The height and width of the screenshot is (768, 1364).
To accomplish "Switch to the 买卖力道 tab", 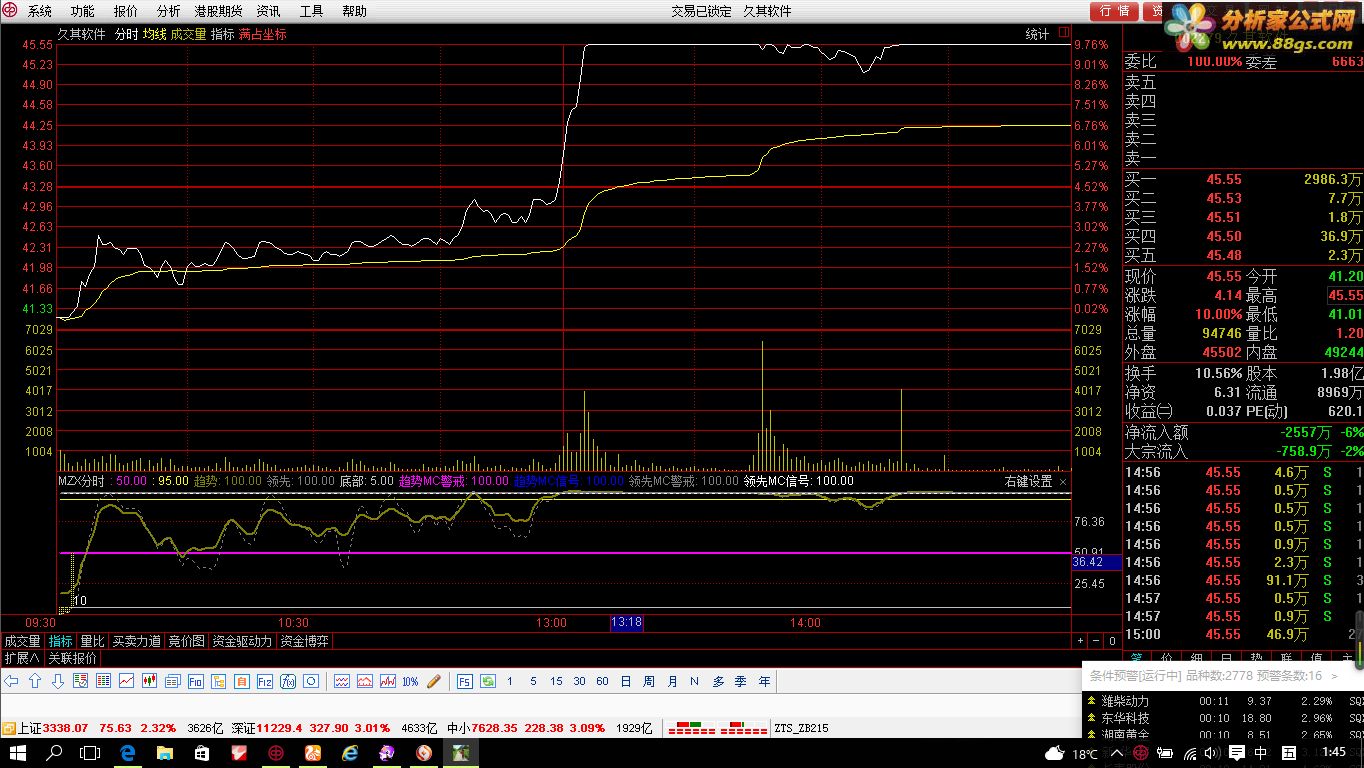I will 136,641.
